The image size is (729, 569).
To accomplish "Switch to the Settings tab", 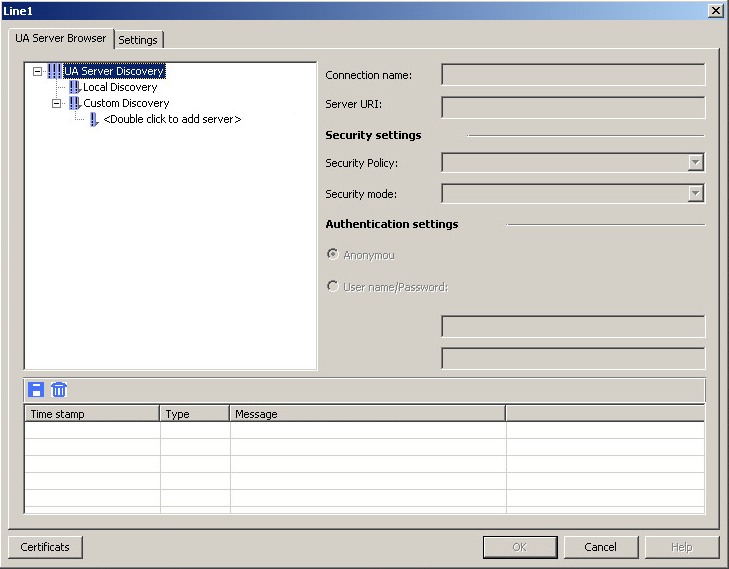I will 138,40.
